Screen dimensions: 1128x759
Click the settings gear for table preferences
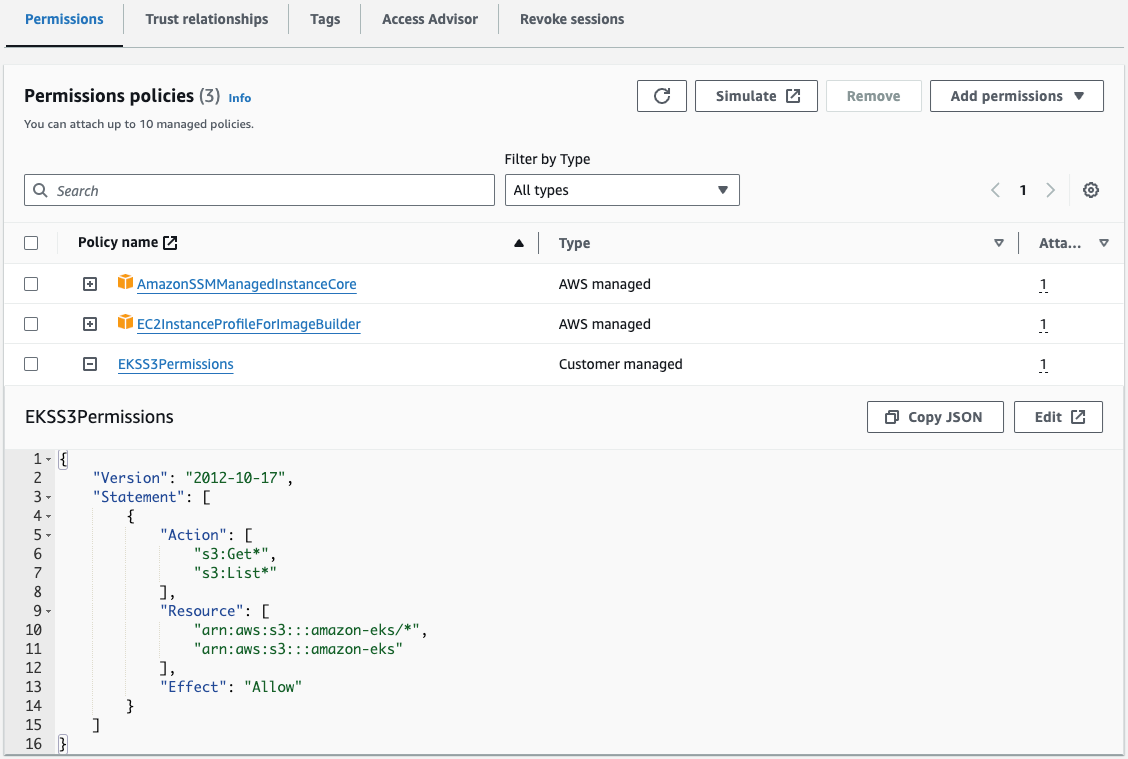tap(1091, 189)
